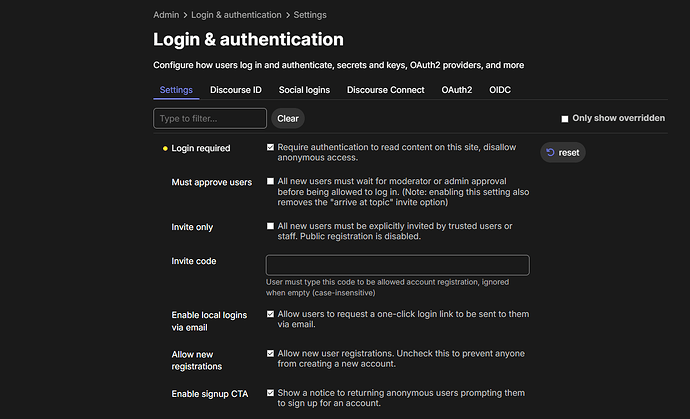This screenshot has width=690, height=419.
Task: Click the yellow overridden dot beside Login required
Action: (x=165, y=149)
